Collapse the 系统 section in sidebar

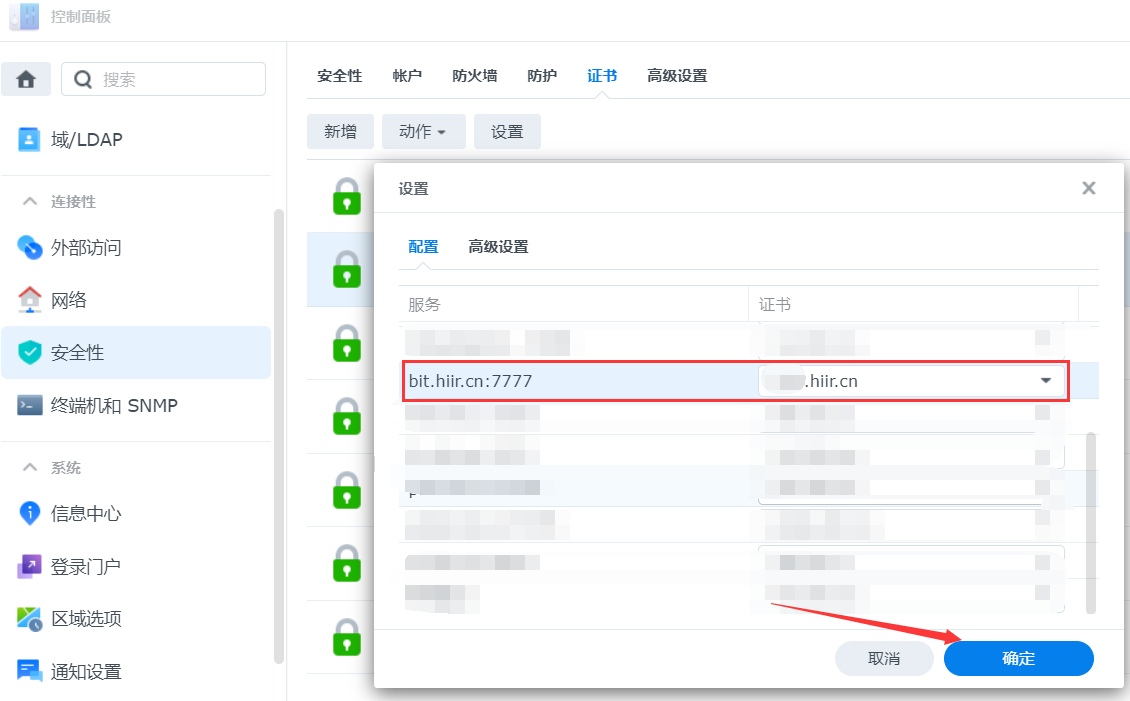[30, 467]
